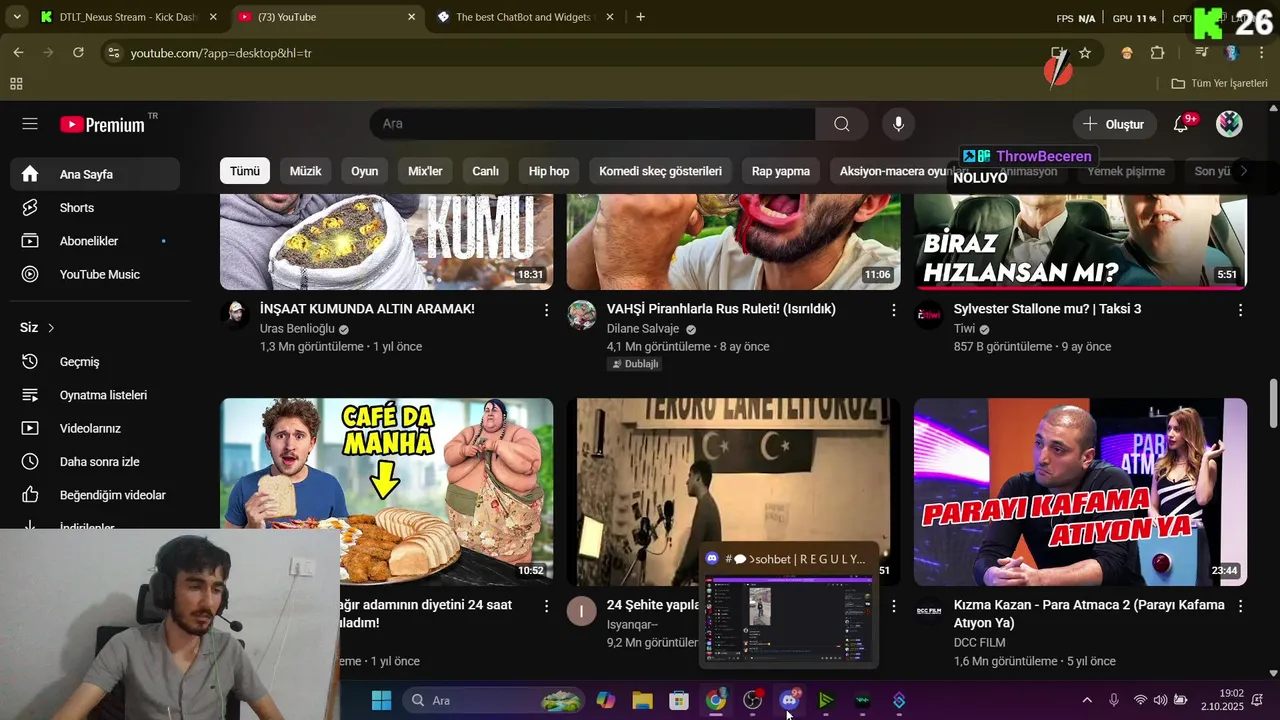1280x720 pixels.
Task: Select Komedi skeç gösterileri chip
Action: pyautogui.click(x=660, y=171)
